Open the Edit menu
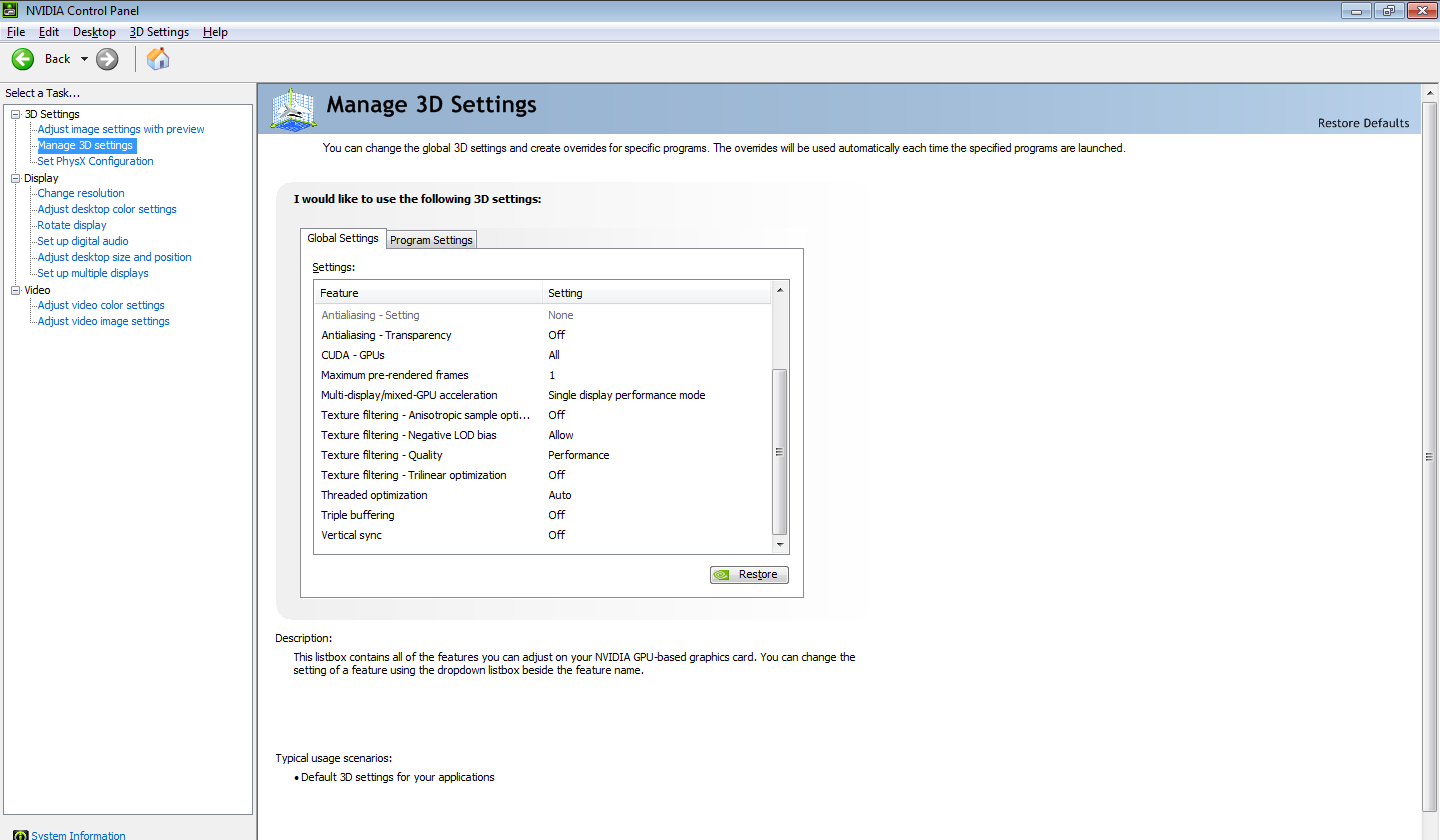Viewport: 1440px width, 840px height. [x=49, y=32]
